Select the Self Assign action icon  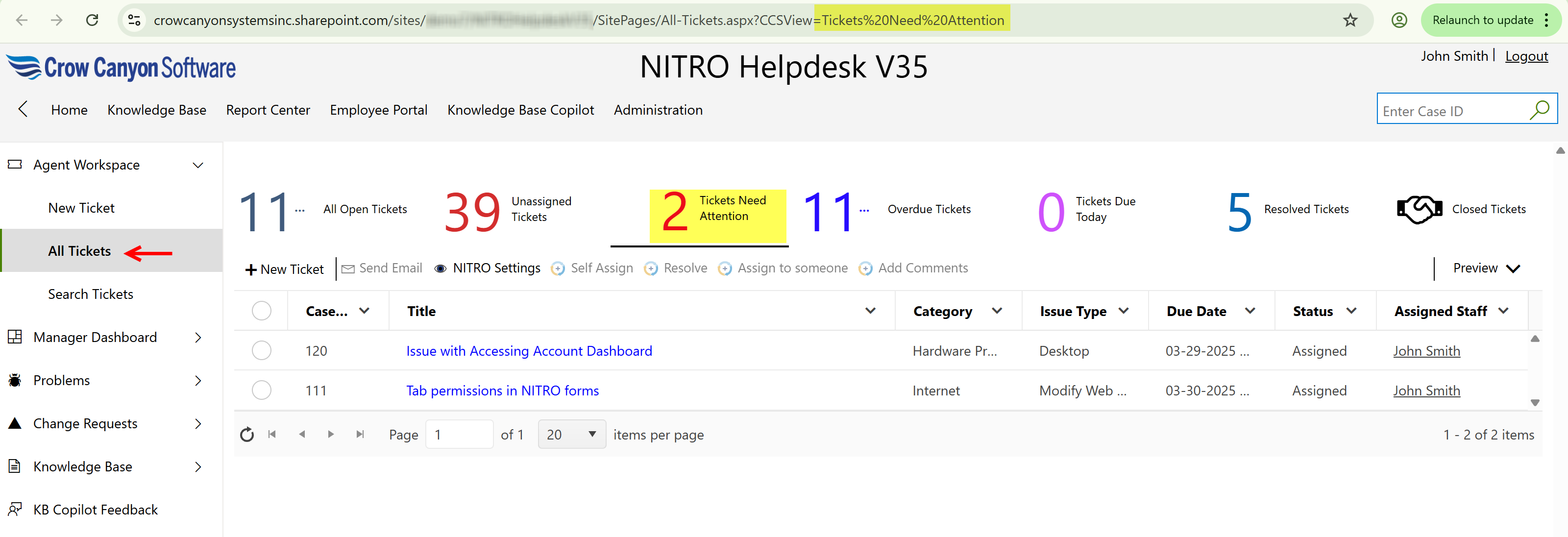tap(558, 268)
